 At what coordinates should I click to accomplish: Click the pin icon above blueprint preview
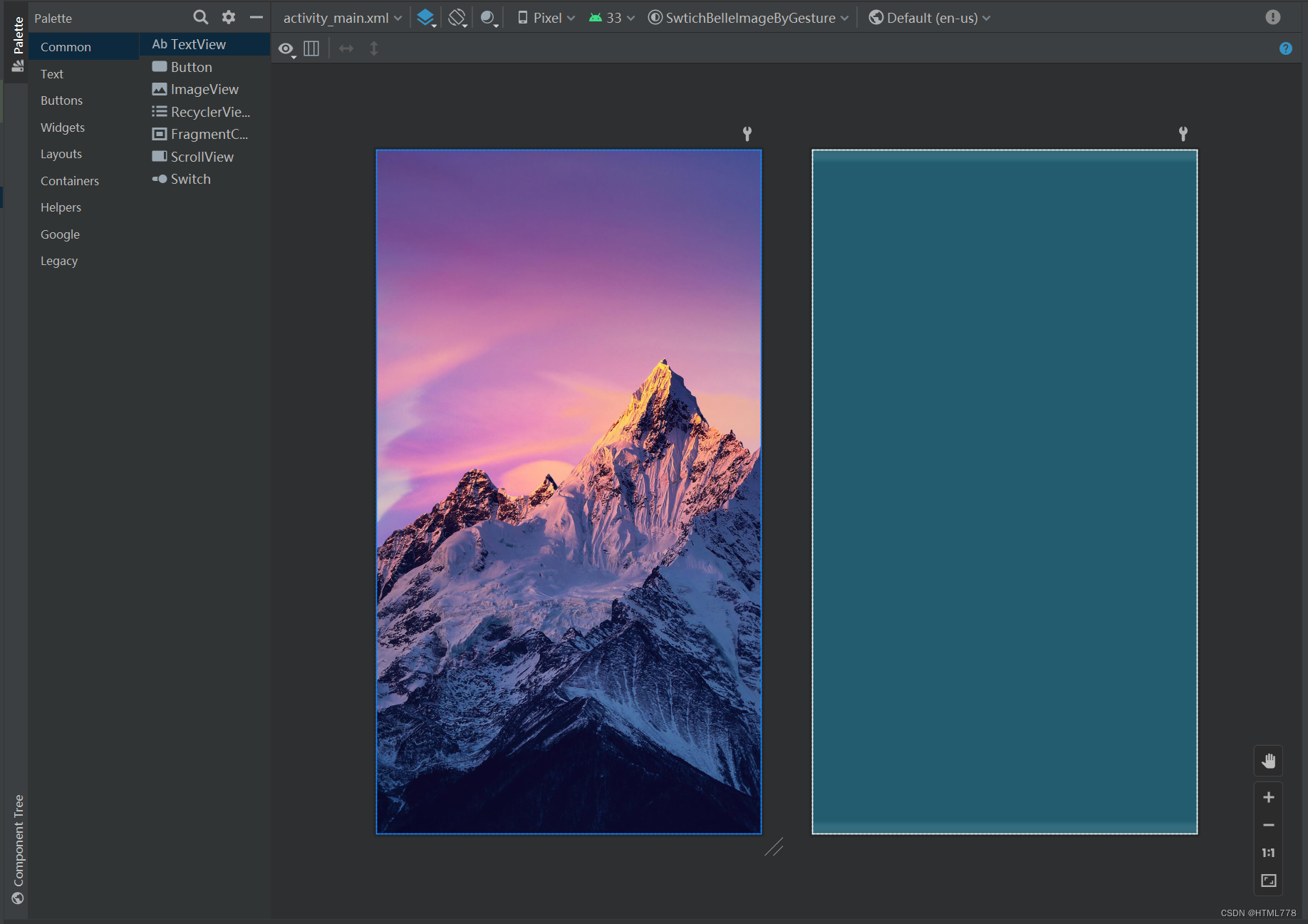pyautogui.click(x=1183, y=134)
